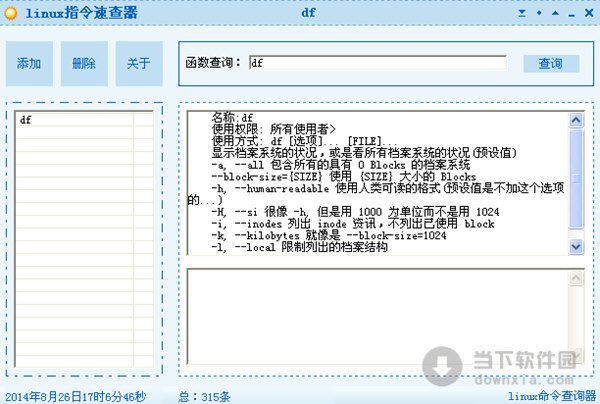600x404 pixels.
Task: Click the 名称:df line in description
Action: click(x=232, y=117)
